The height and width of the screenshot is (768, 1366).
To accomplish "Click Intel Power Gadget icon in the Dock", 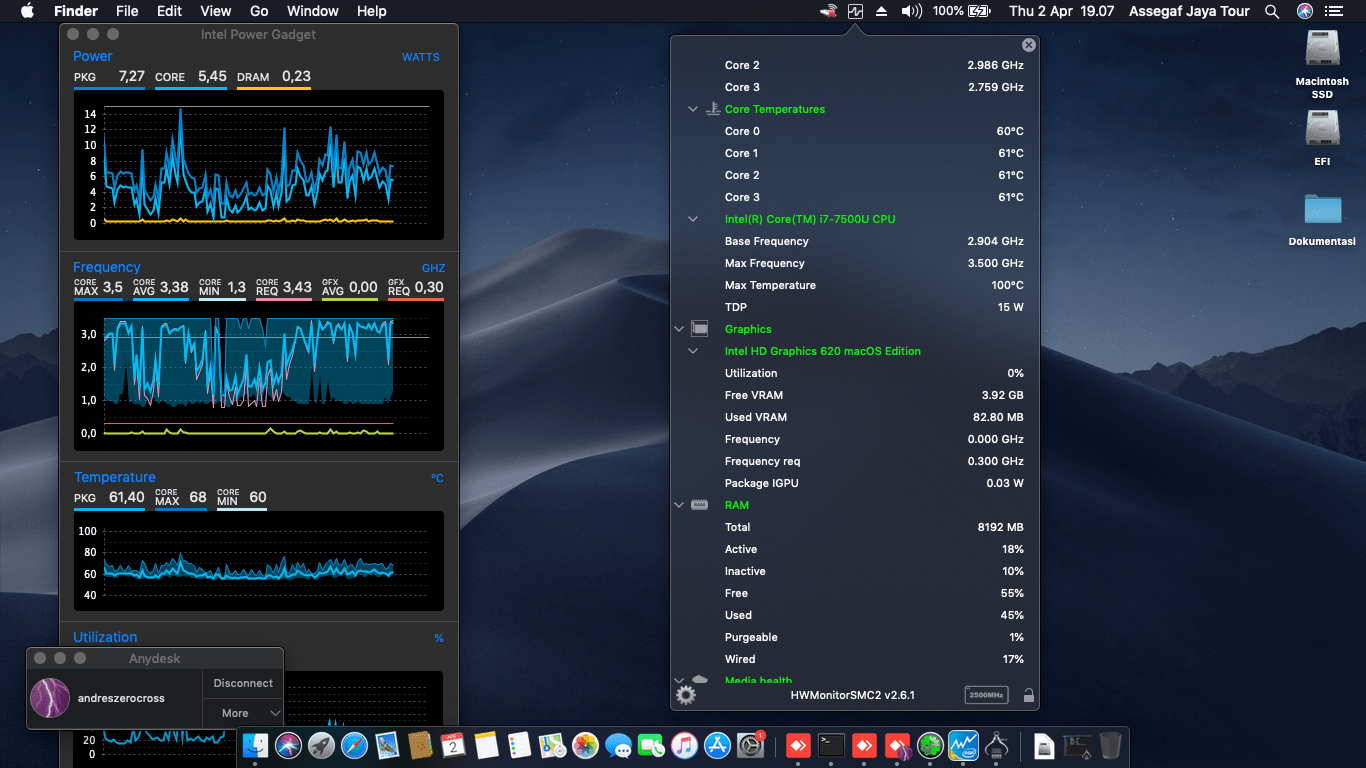I will (963, 745).
